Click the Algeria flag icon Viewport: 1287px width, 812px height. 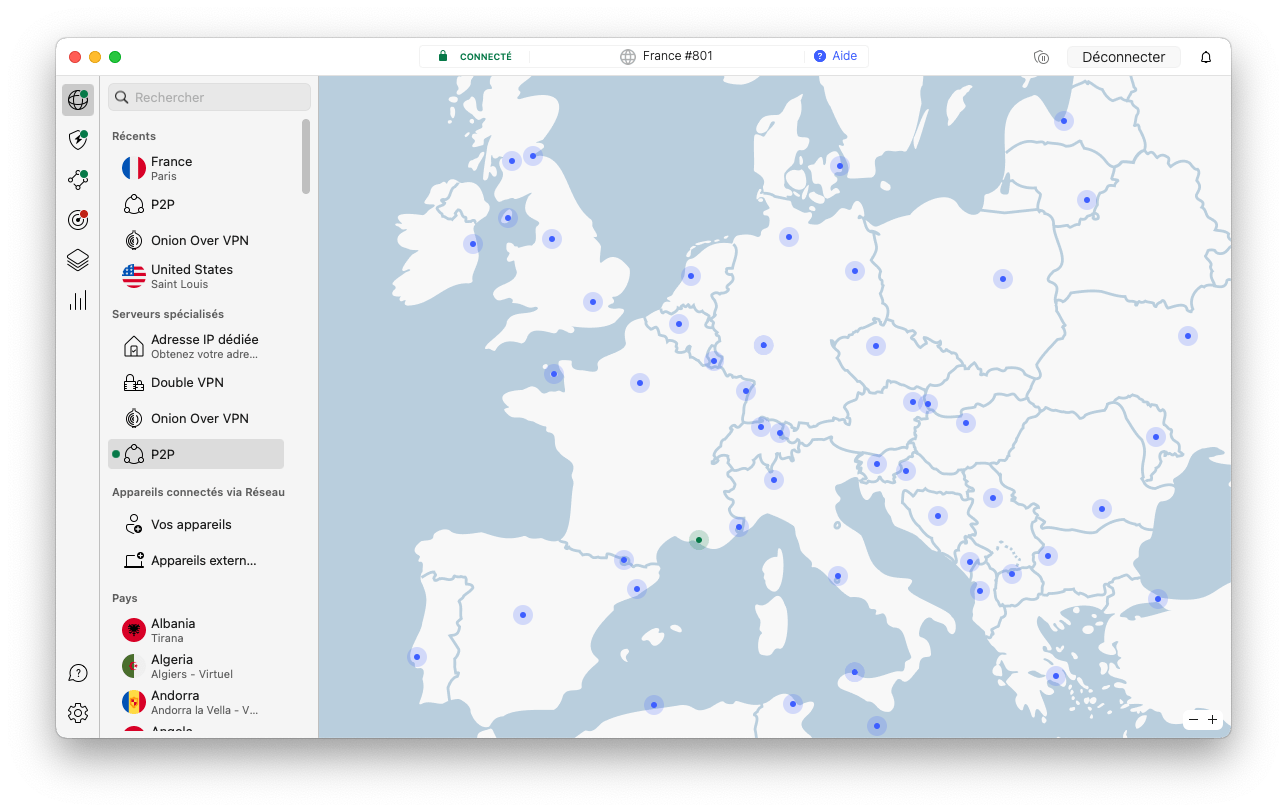pos(134,666)
